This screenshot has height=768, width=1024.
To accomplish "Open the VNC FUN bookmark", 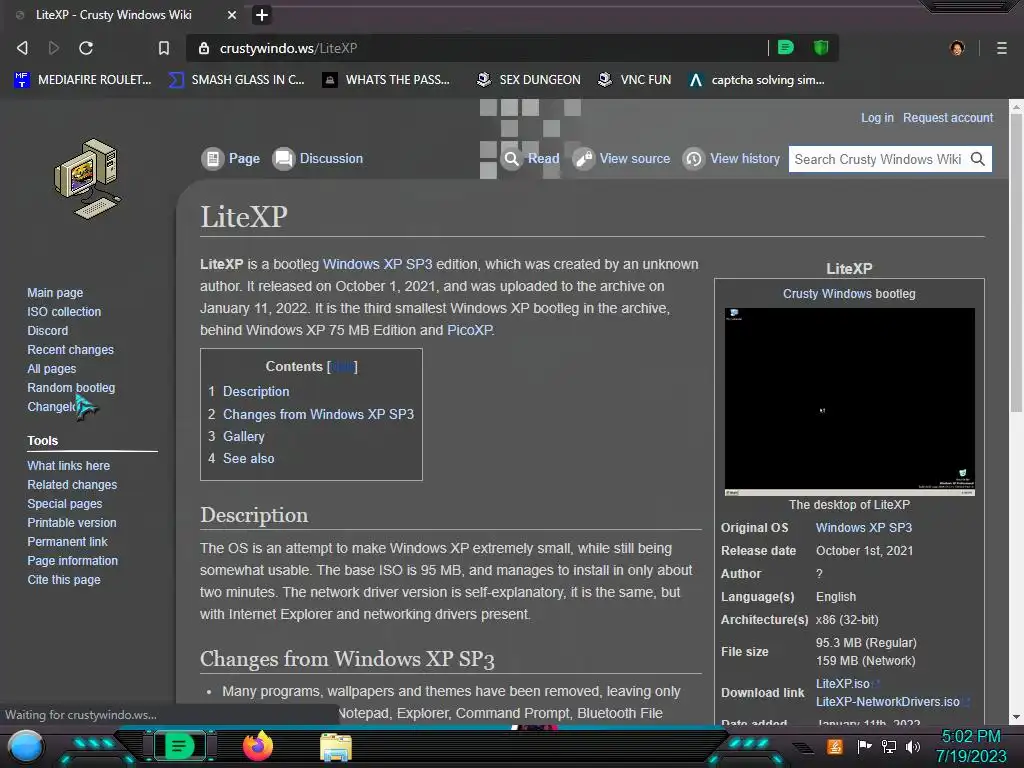I will pyautogui.click(x=634, y=80).
